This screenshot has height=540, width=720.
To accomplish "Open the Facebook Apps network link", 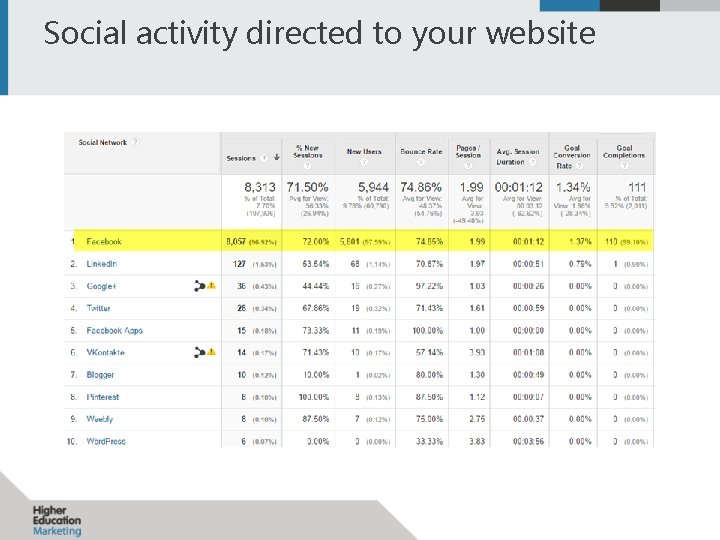I will pos(115,331).
